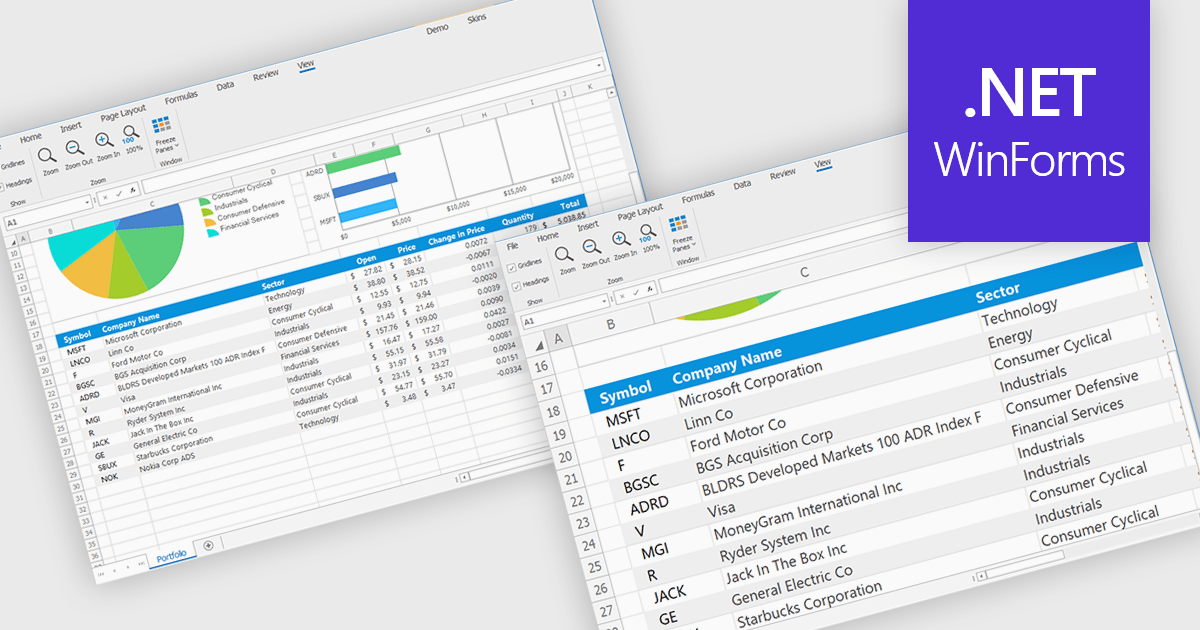Click the enter checkmark in front window formula bar
This screenshot has height=630, width=1200.
pyautogui.click(x=636, y=293)
